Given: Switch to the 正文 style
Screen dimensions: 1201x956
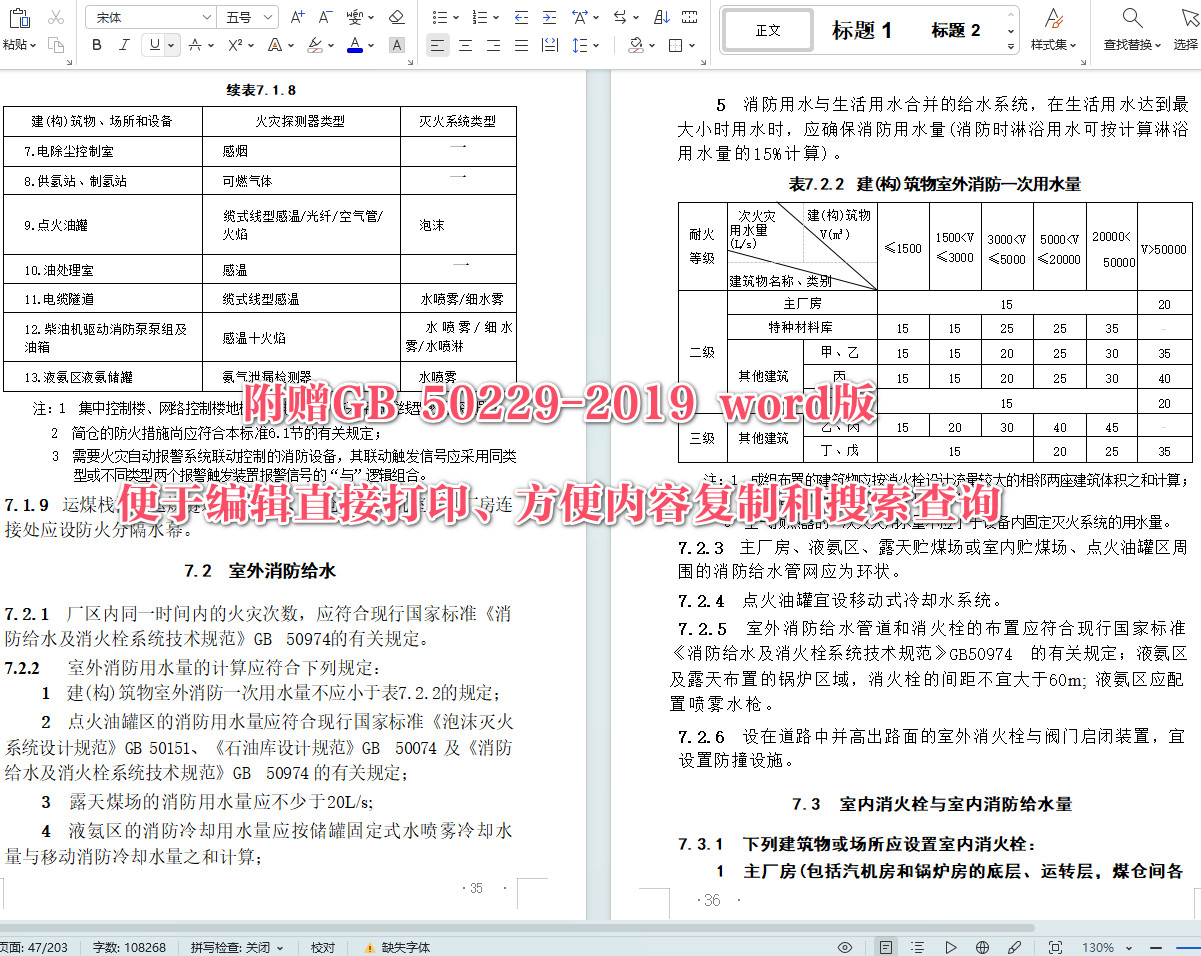Looking at the screenshot, I should point(766,29).
